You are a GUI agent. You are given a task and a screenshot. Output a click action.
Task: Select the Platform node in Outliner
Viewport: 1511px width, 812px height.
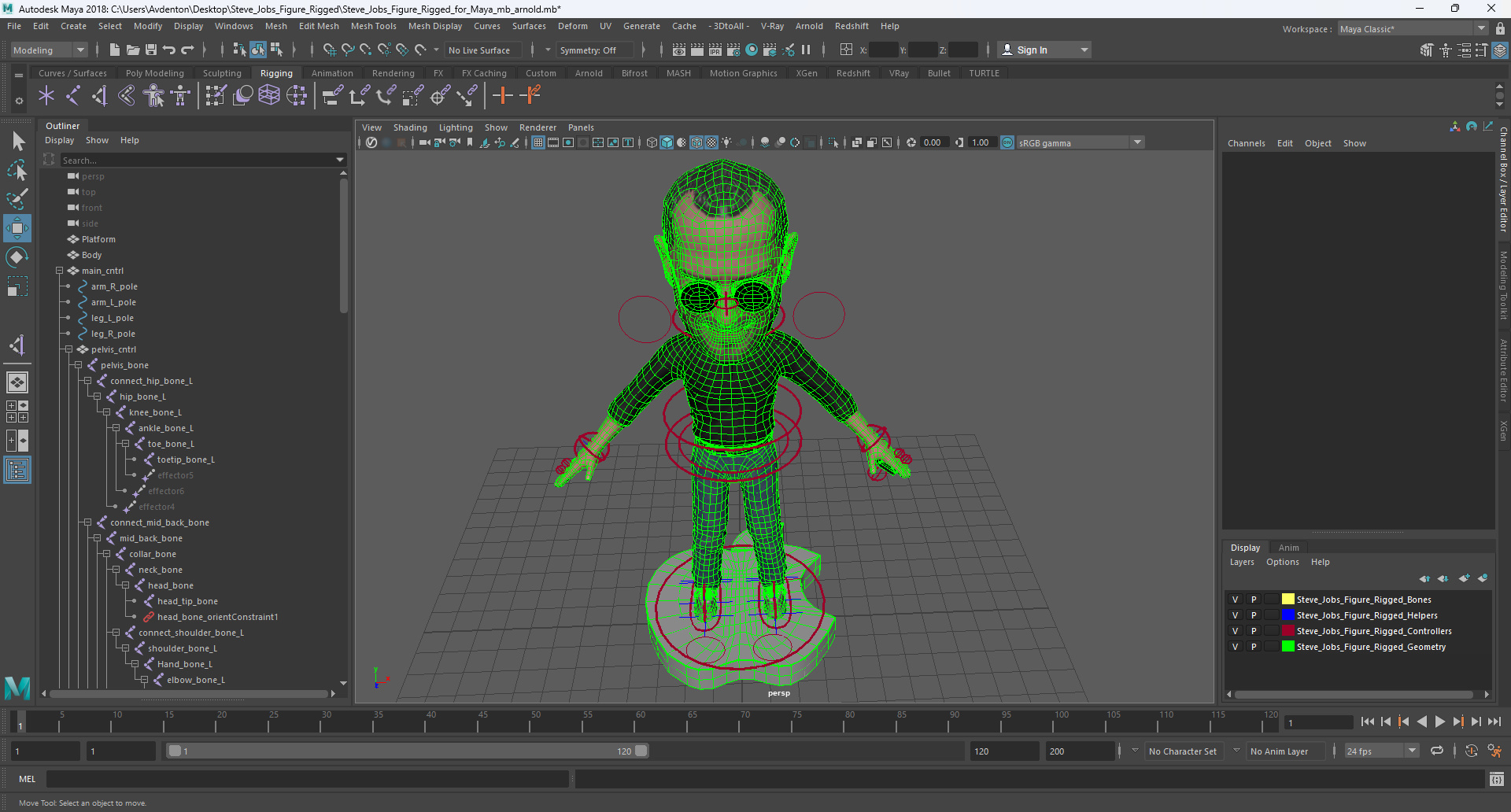tap(98, 239)
